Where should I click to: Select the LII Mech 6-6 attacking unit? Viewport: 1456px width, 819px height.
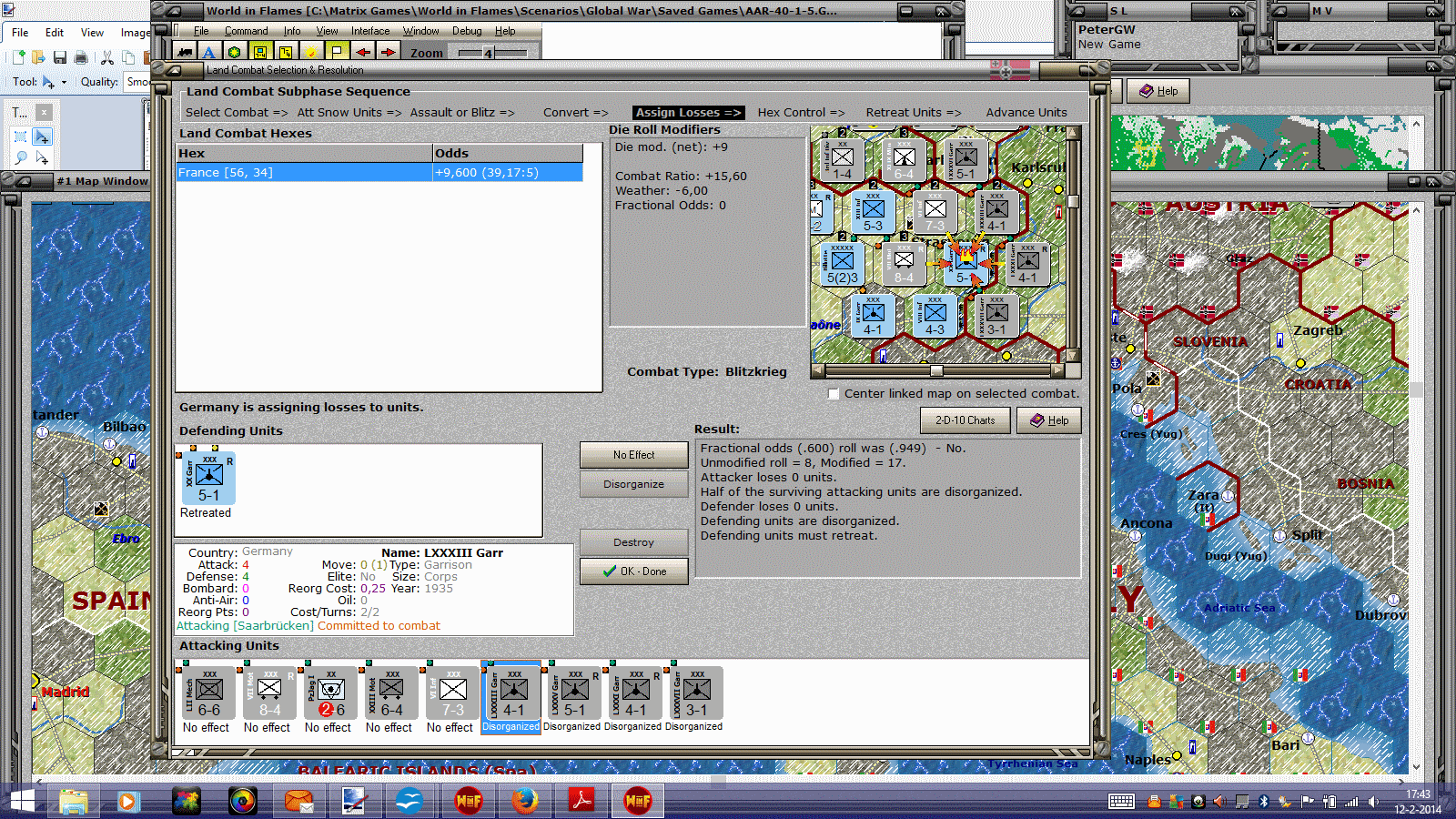tap(208, 695)
